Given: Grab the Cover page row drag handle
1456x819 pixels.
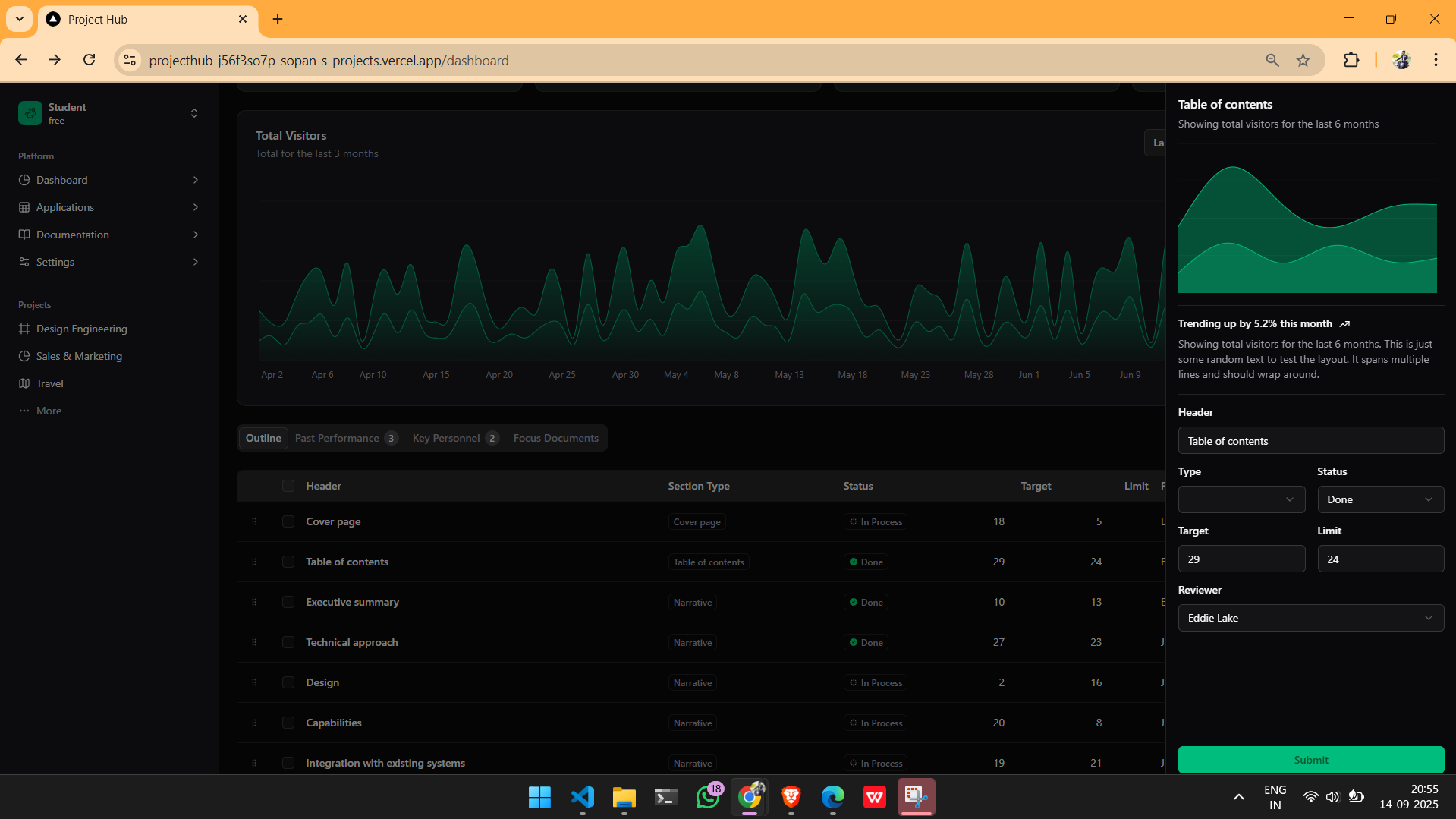Looking at the screenshot, I should [254, 521].
